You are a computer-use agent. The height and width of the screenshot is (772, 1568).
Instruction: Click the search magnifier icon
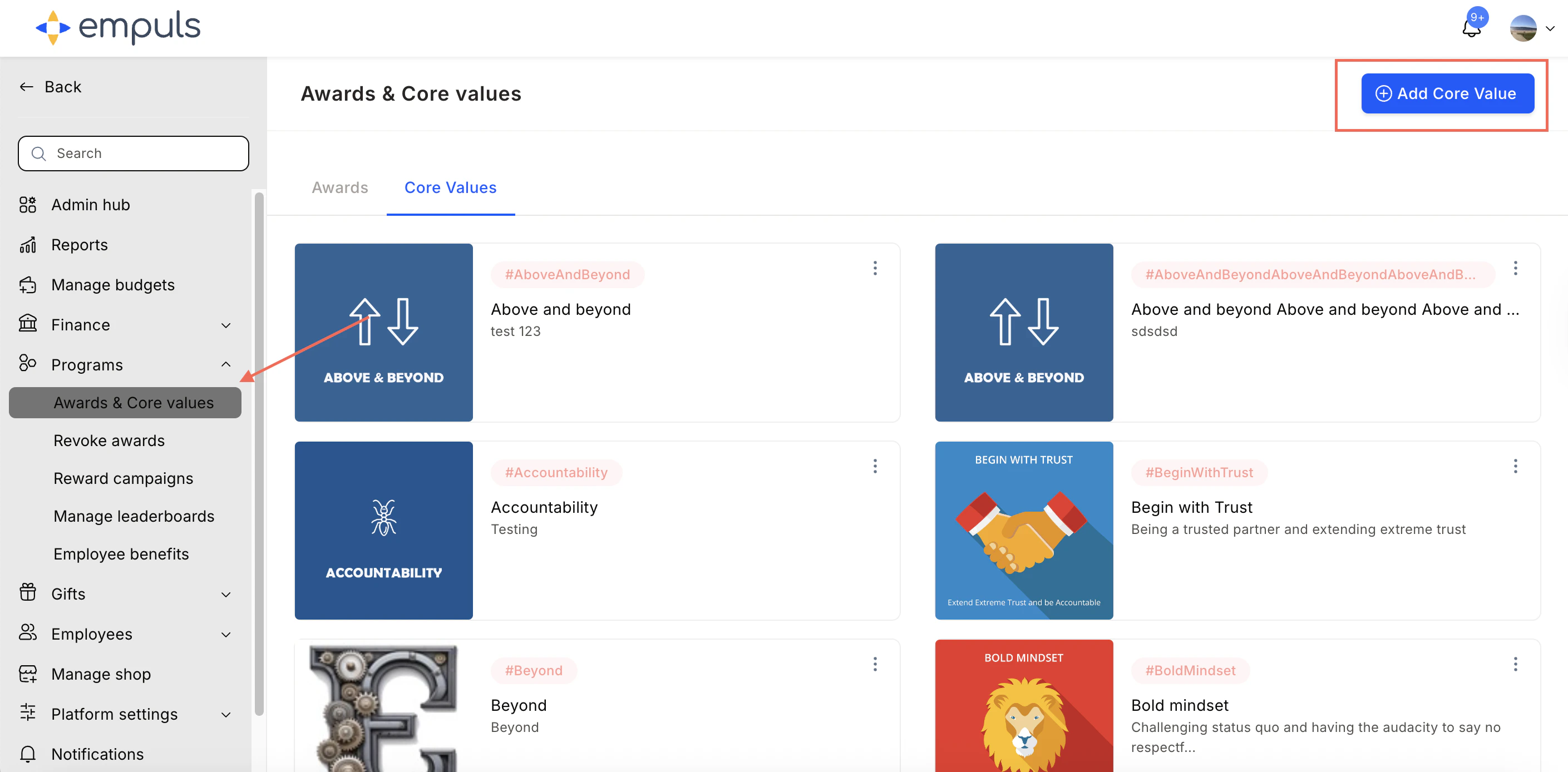[x=38, y=154]
